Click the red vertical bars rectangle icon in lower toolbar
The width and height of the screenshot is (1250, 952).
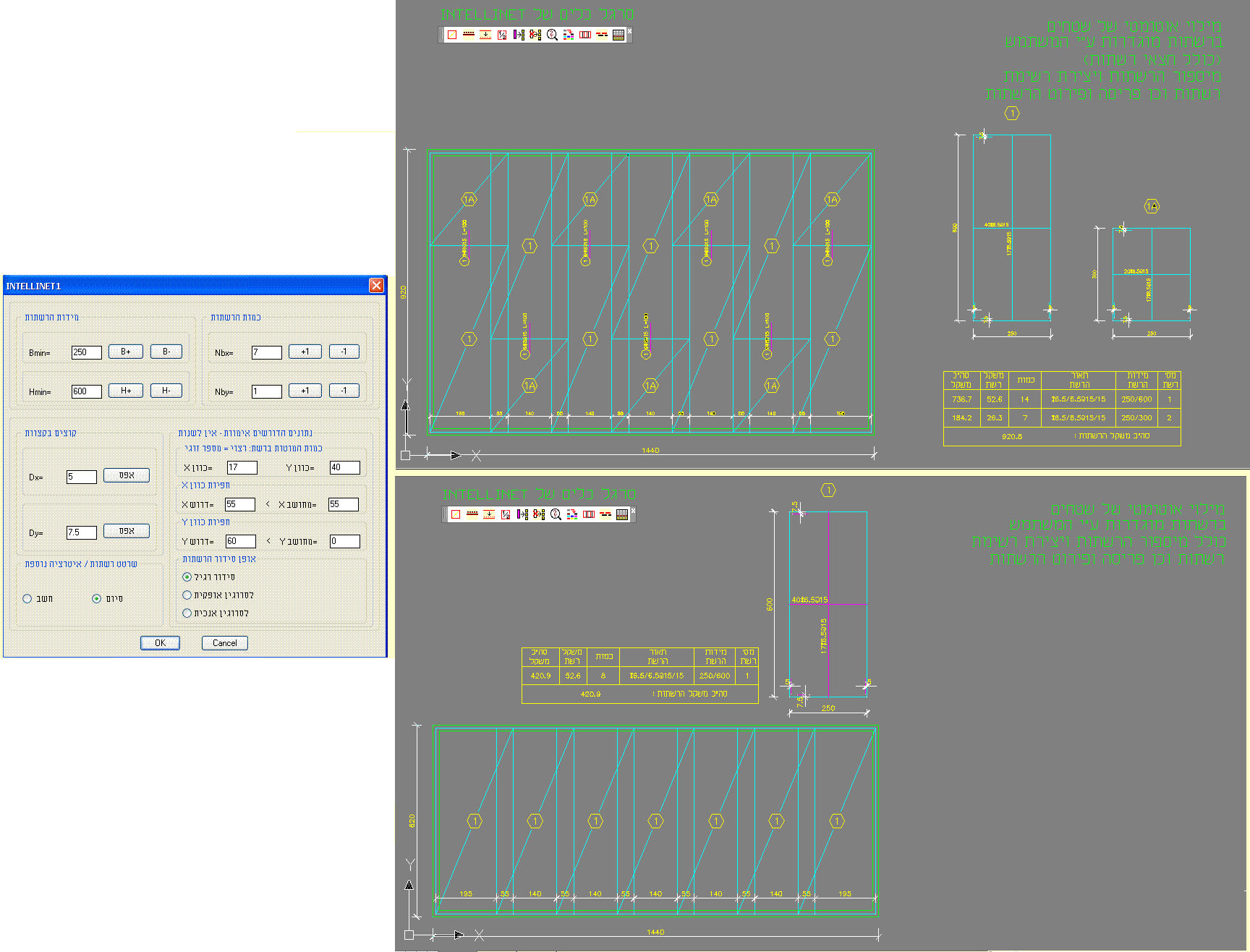click(589, 514)
